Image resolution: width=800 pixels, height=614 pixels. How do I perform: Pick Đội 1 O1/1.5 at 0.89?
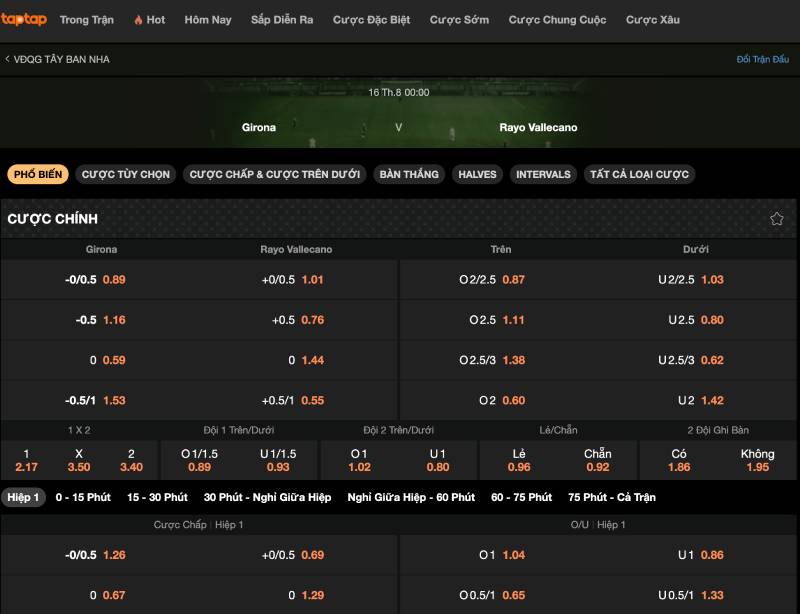tap(199, 460)
